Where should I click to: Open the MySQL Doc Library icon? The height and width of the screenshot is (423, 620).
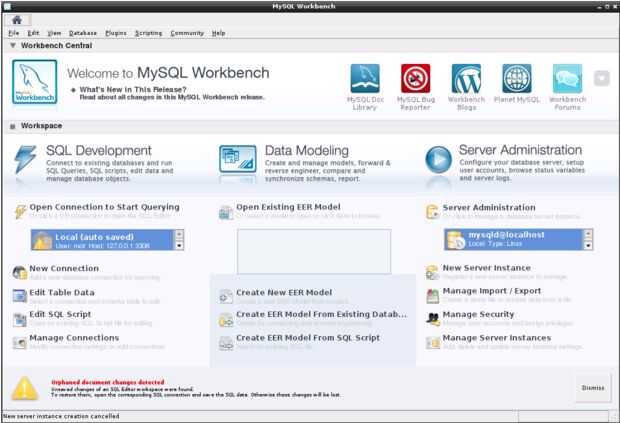(x=365, y=78)
